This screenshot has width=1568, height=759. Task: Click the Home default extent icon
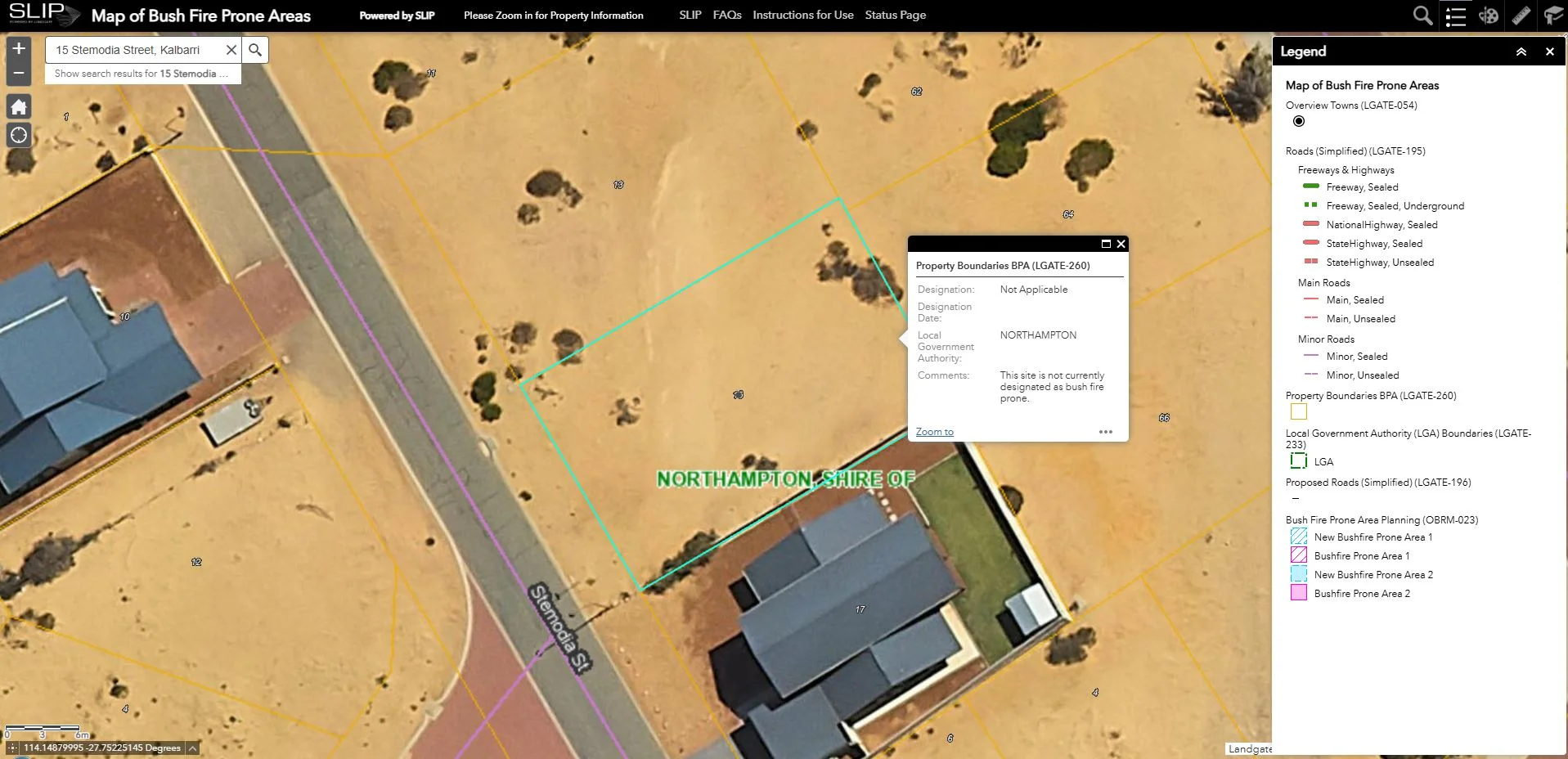click(x=18, y=106)
